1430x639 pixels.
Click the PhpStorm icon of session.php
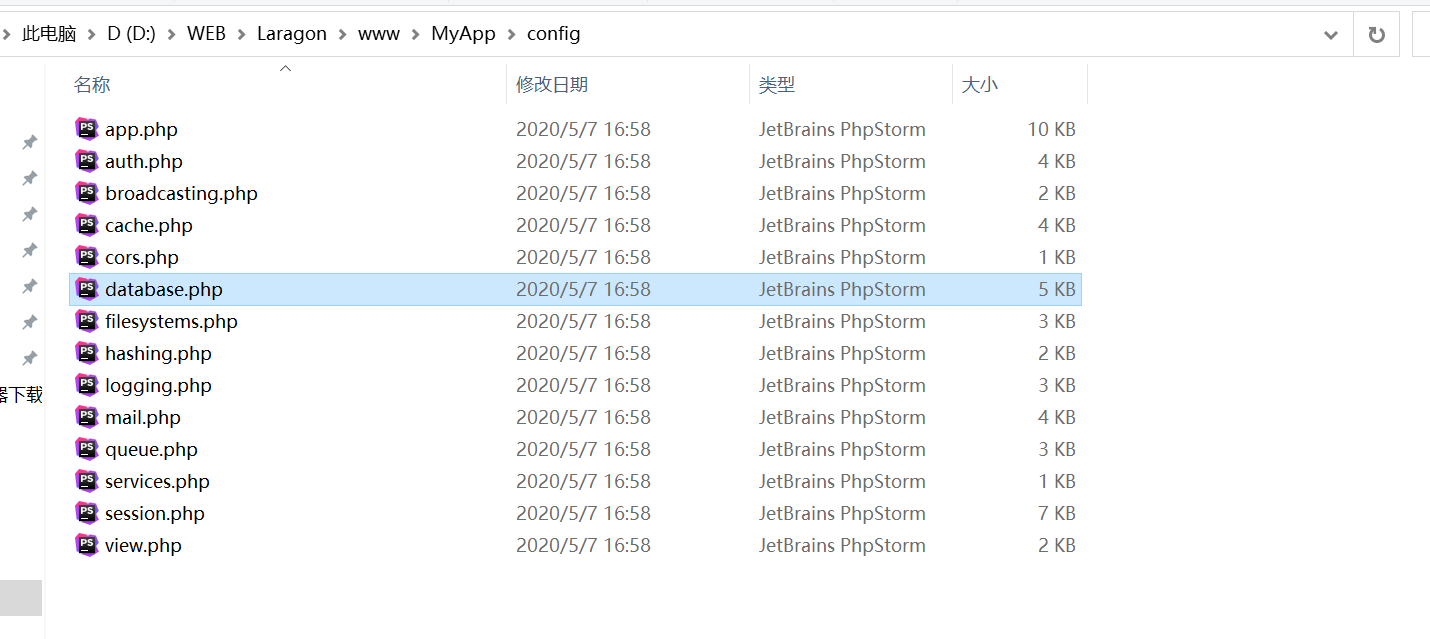(87, 512)
